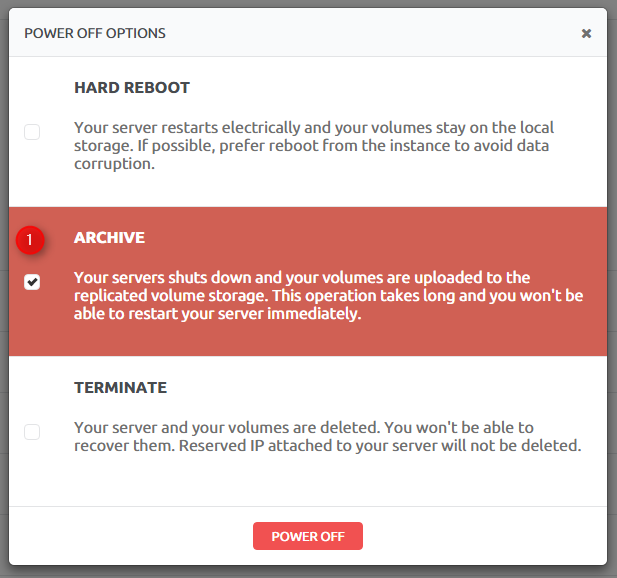This screenshot has width=617, height=578.
Task: Click the Terminate description paragraph
Action: (x=328, y=436)
